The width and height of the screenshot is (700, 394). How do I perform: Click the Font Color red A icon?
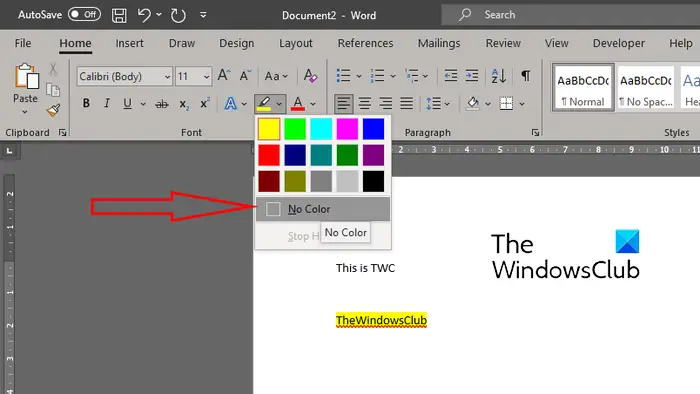(298, 104)
